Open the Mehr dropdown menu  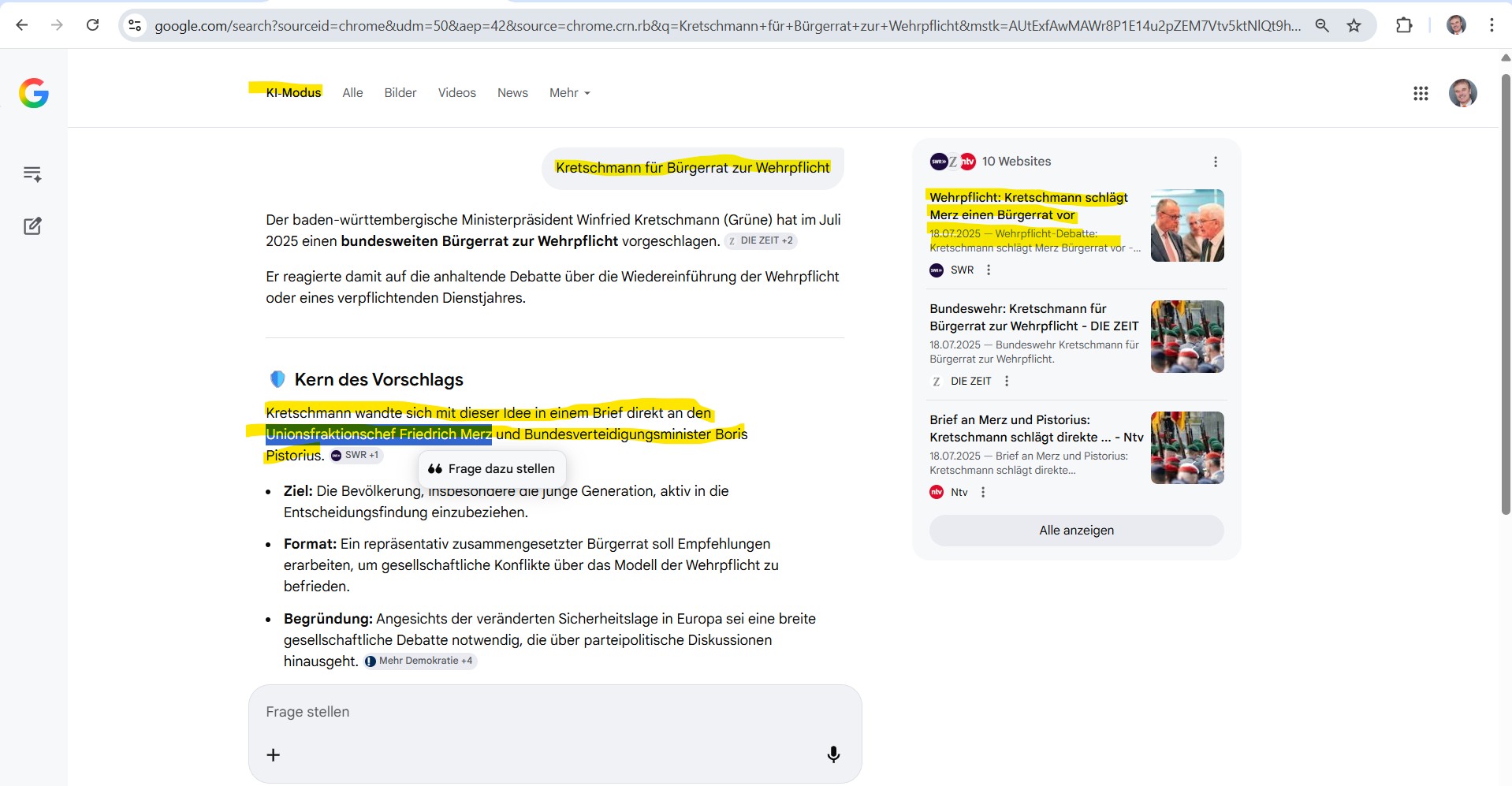pos(569,93)
